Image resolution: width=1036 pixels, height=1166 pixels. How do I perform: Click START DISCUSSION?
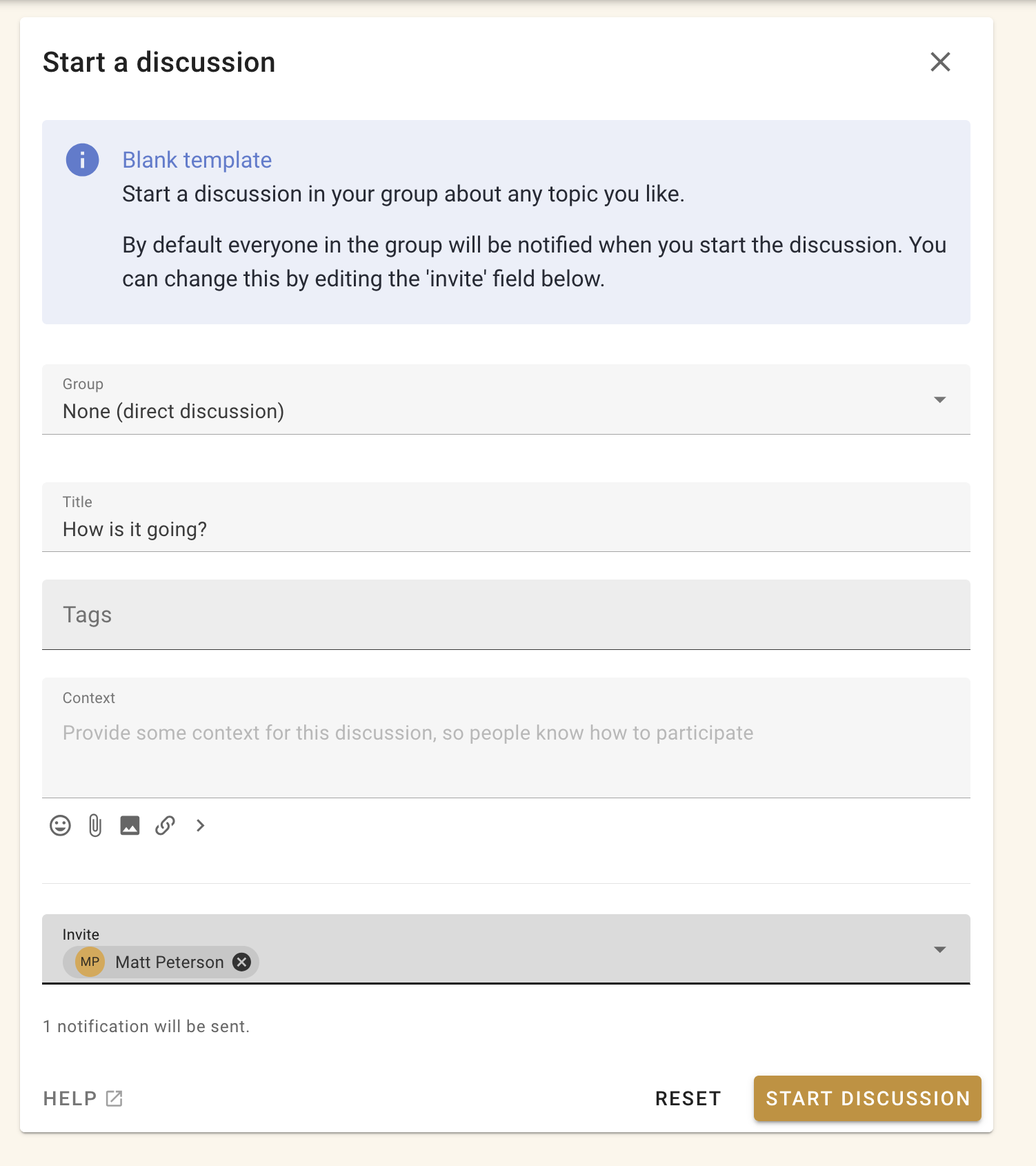click(866, 1098)
